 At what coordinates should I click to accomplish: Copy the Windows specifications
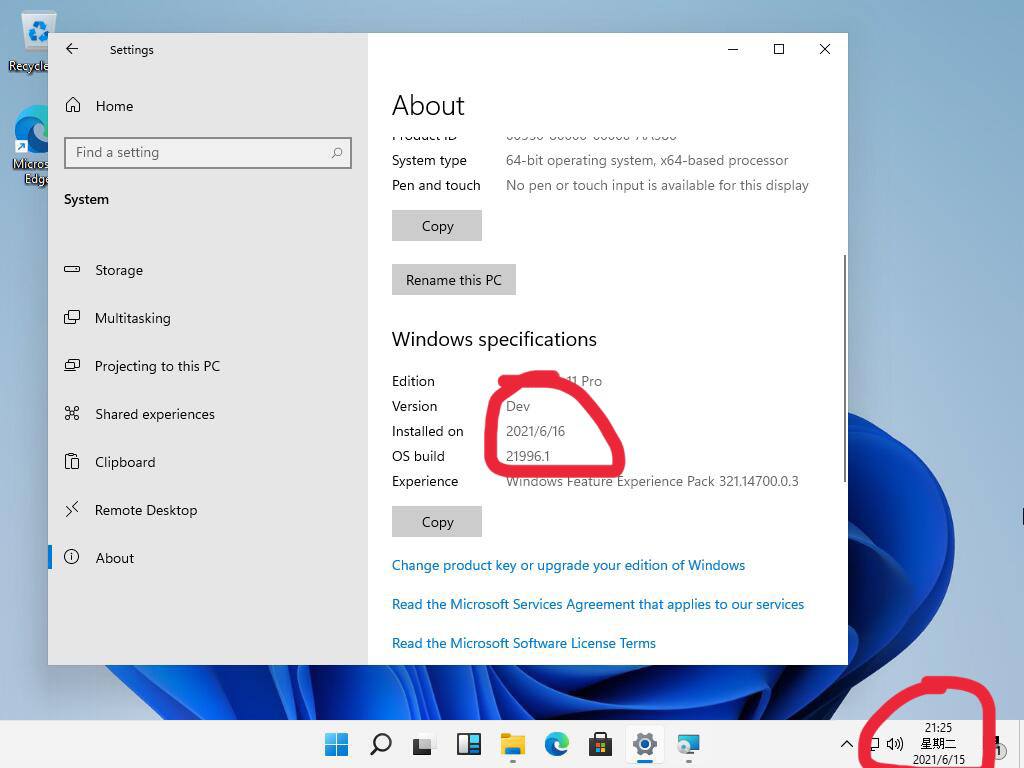437,521
